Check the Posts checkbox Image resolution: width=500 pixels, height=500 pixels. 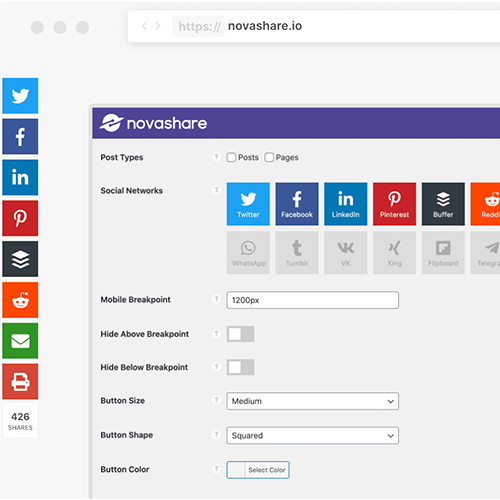pyautogui.click(x=231, y=157)
